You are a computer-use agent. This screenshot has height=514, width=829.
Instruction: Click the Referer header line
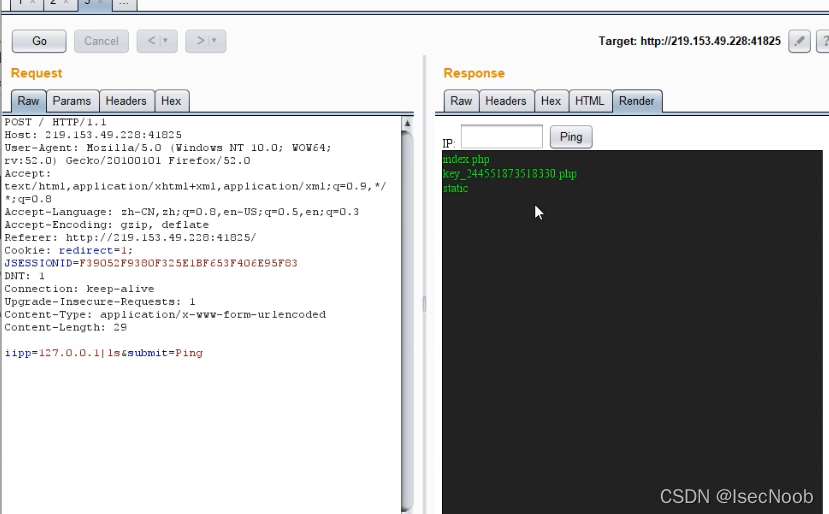click(x=131, y=237)
